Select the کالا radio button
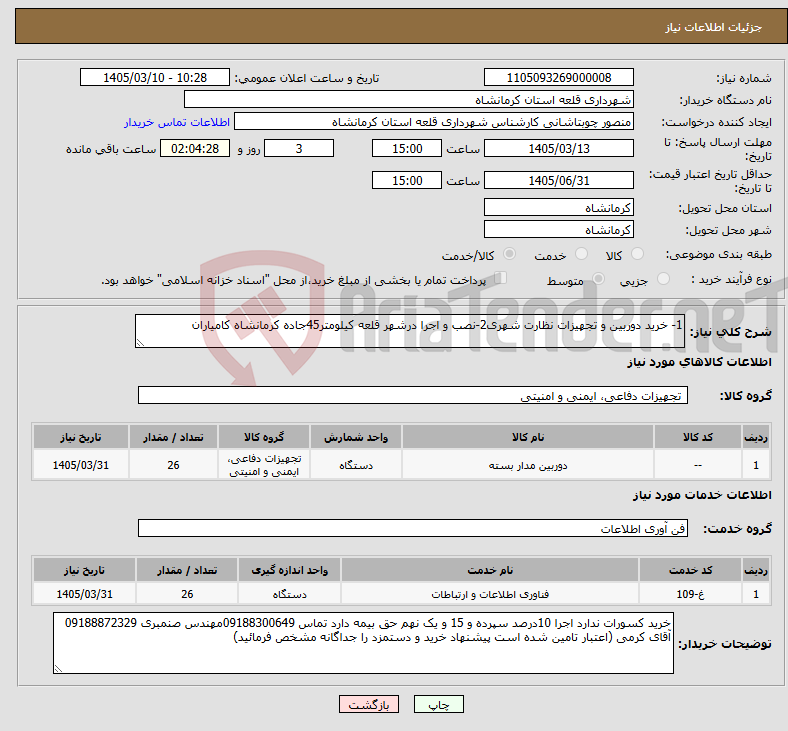 [637, 254]
